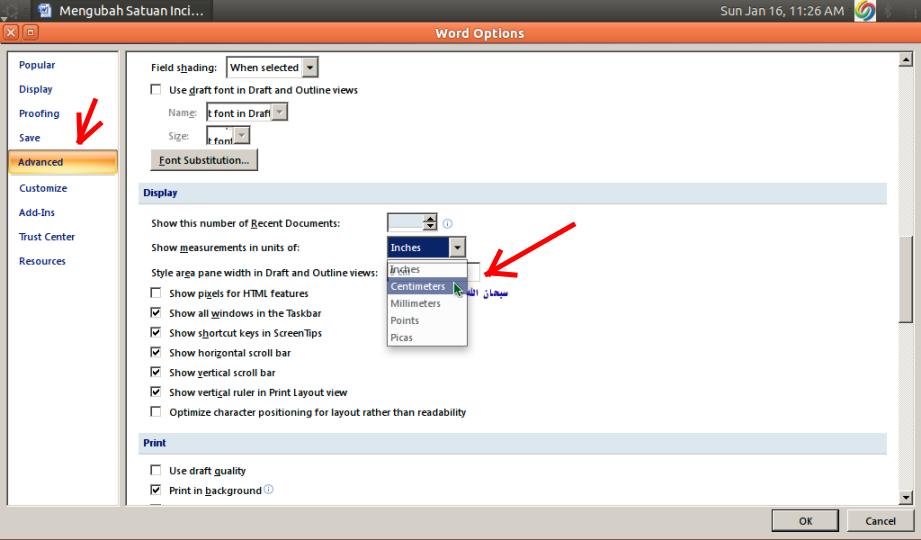Toggle Show vertical ruler in Print Layout view
This screenshot has height=540, width=921.
point(156,392)
